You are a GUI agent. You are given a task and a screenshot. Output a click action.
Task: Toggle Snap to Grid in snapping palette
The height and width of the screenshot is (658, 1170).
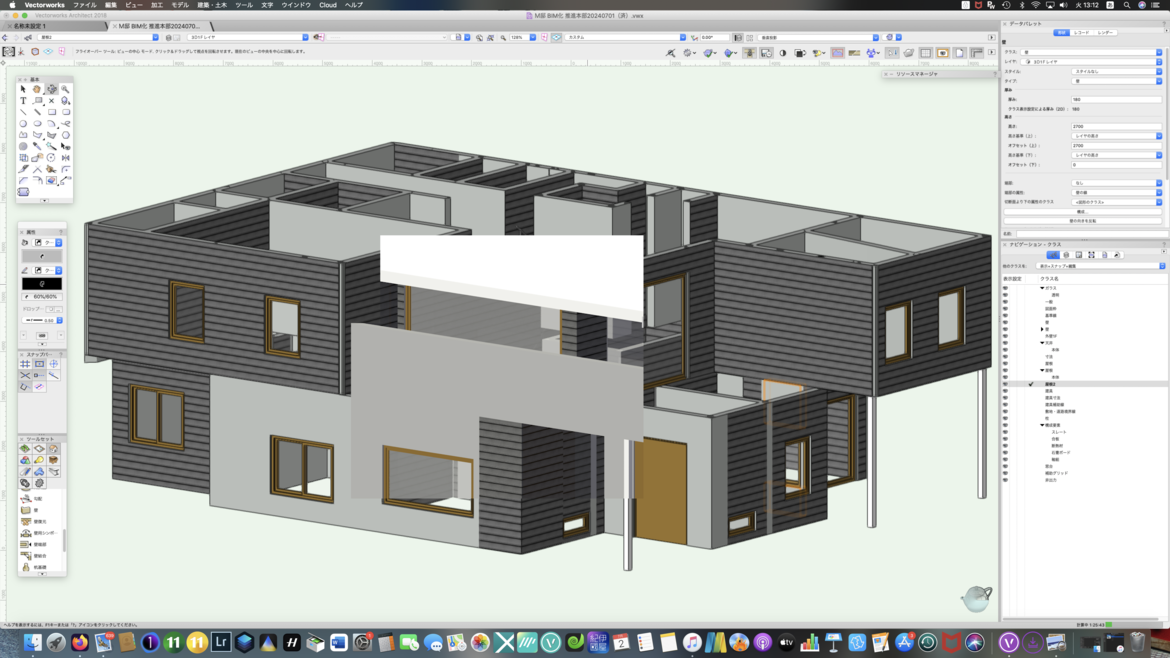coord(25,364)
